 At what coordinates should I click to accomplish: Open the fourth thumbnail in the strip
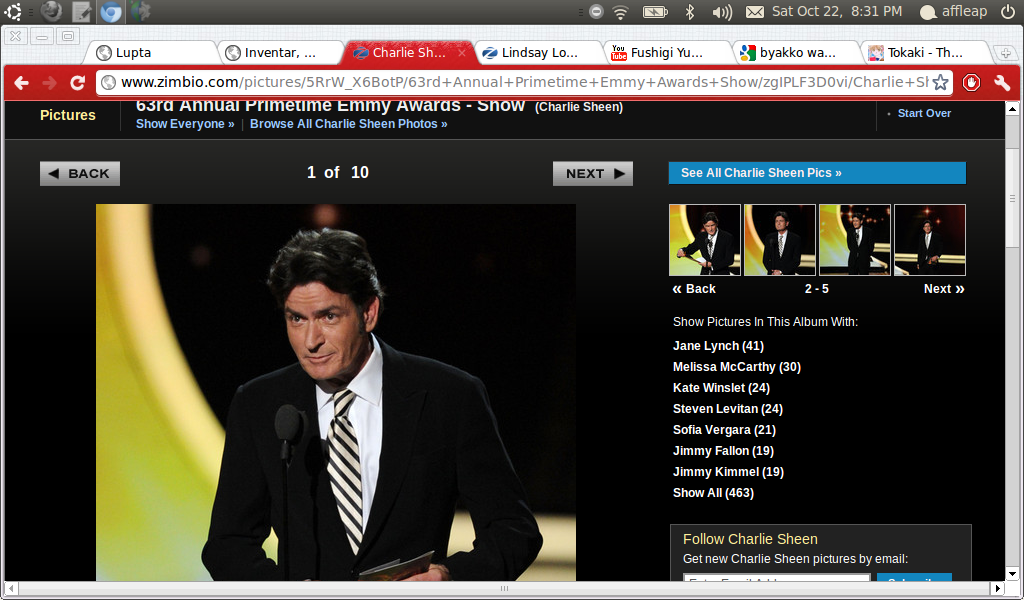click(x=930, y=240)
